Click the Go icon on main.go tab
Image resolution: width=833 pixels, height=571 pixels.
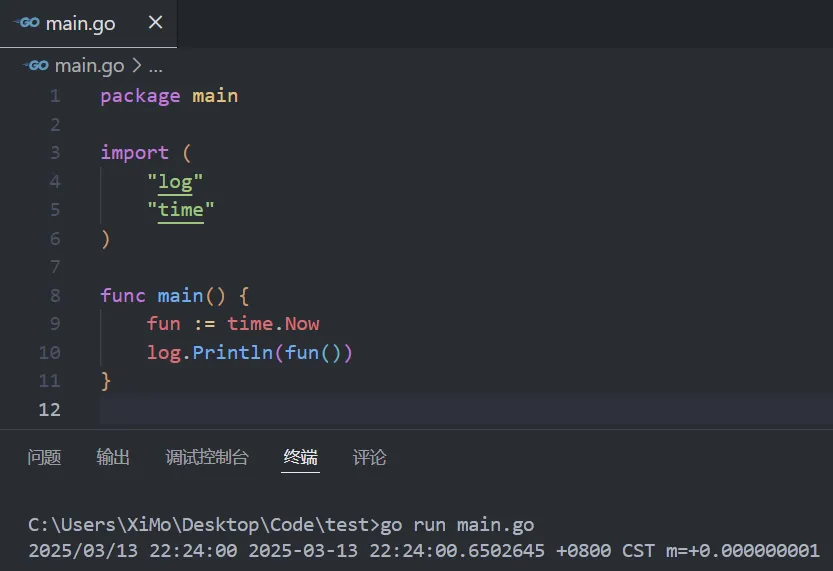[26, 23]
